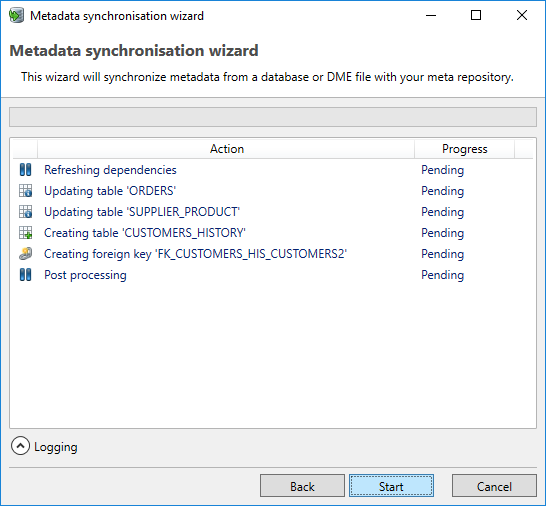This screenshot has height=506, width=546.
Task: Click the Progress column header
Action: 465,149
